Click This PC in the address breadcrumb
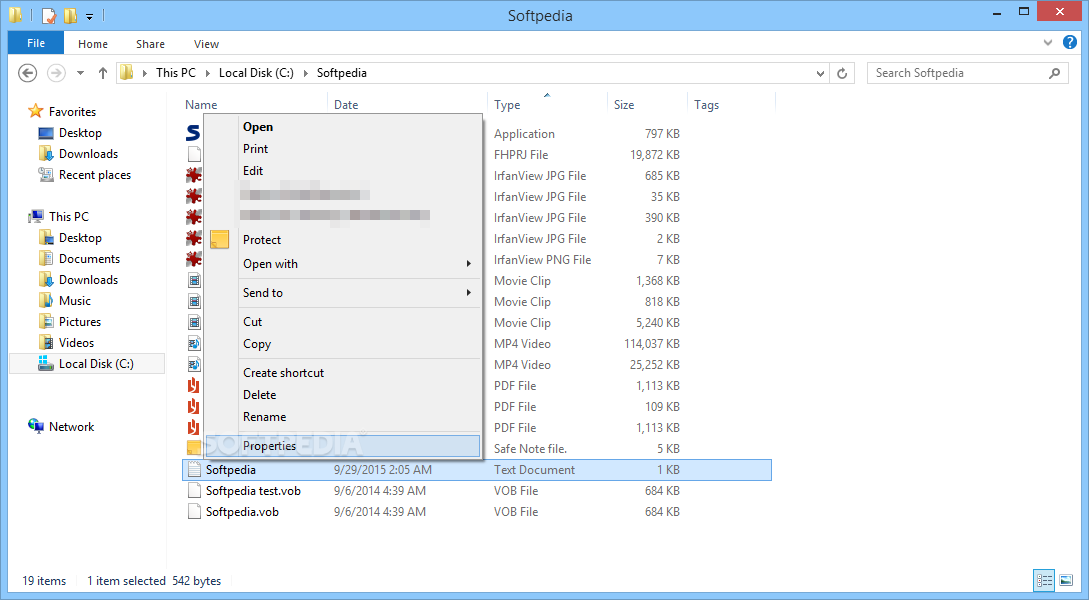This screenshot has height=600, width=1089. (176, 73)
